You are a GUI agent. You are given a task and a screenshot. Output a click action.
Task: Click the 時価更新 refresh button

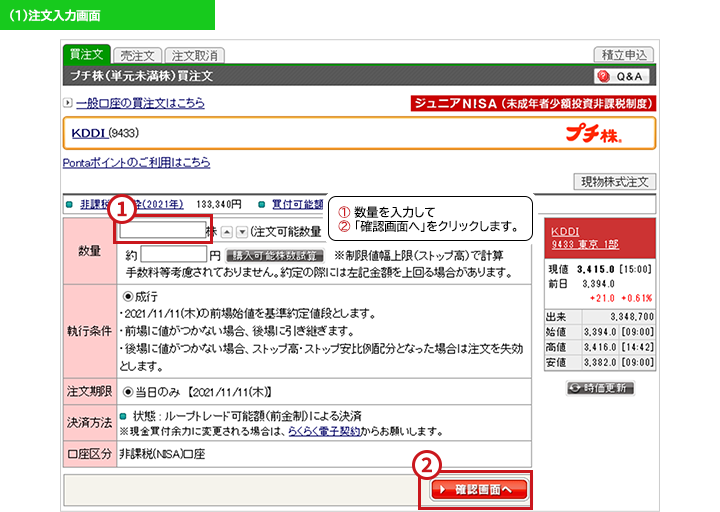601,388
